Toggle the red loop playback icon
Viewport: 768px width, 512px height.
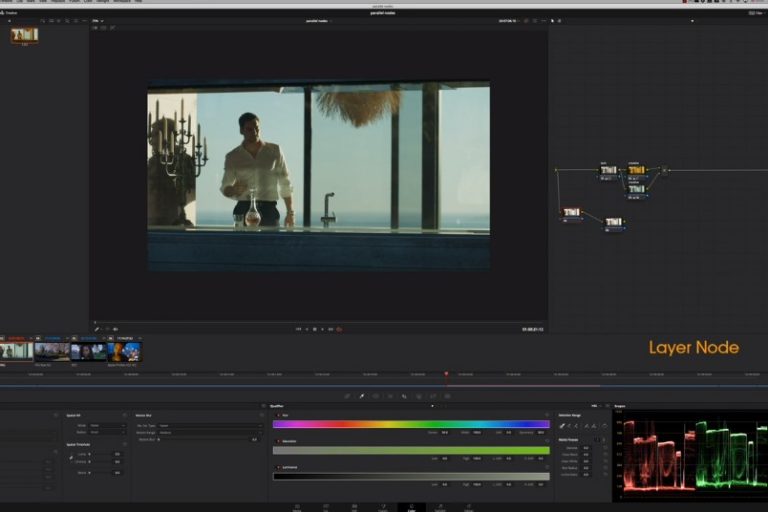coord(340,328)
